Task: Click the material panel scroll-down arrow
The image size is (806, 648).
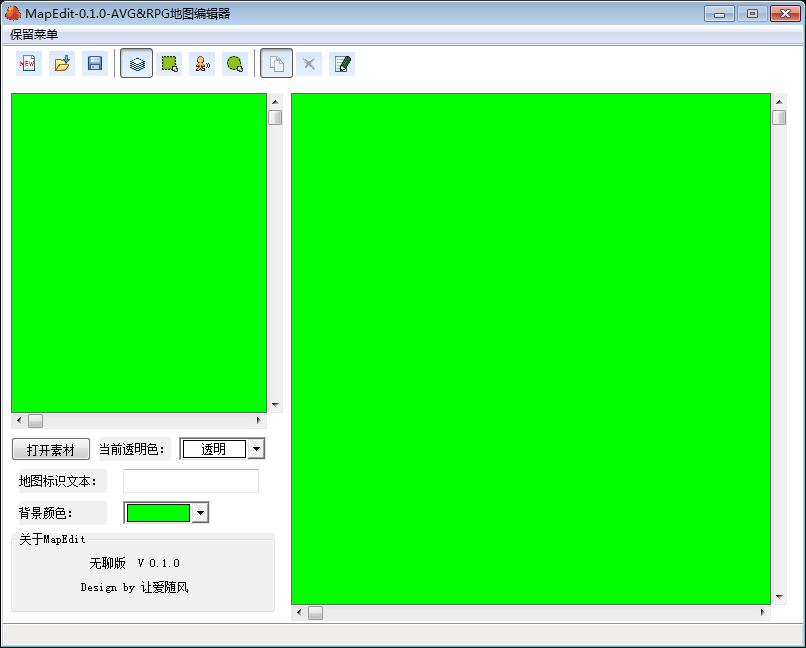Action: (275, 405)
